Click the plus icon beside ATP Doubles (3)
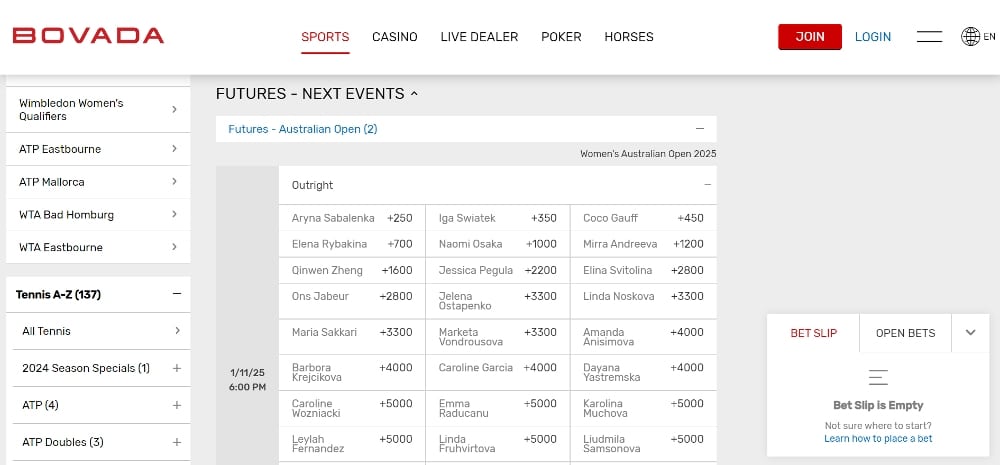The image size is (1000, 465). coord(176,442)
